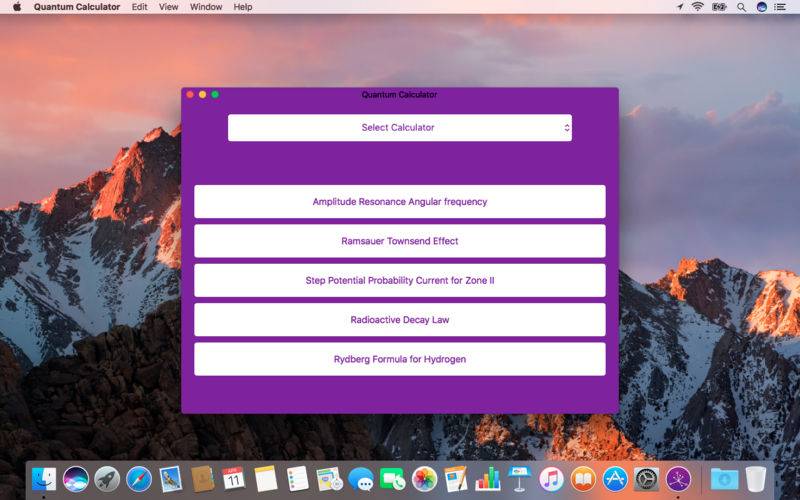800x500 pixels.
Task: Open Notification Center list icon
Action: (780, 7)
